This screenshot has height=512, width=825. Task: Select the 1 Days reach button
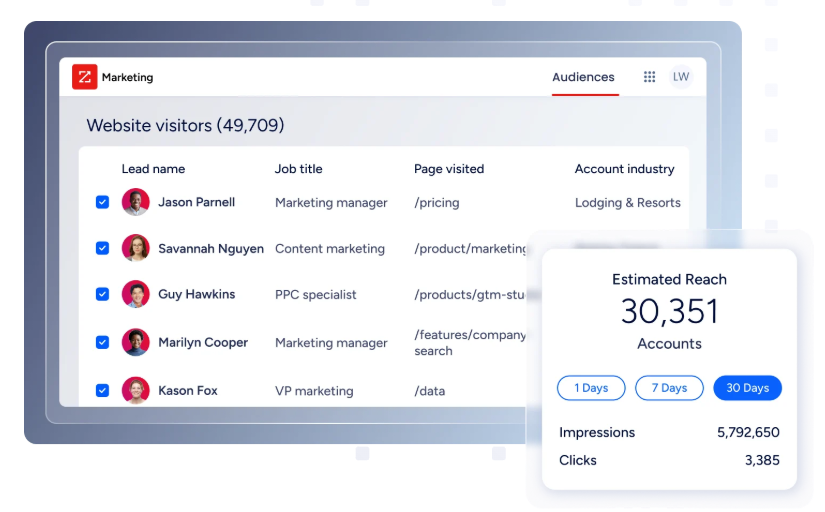[591, 388]
